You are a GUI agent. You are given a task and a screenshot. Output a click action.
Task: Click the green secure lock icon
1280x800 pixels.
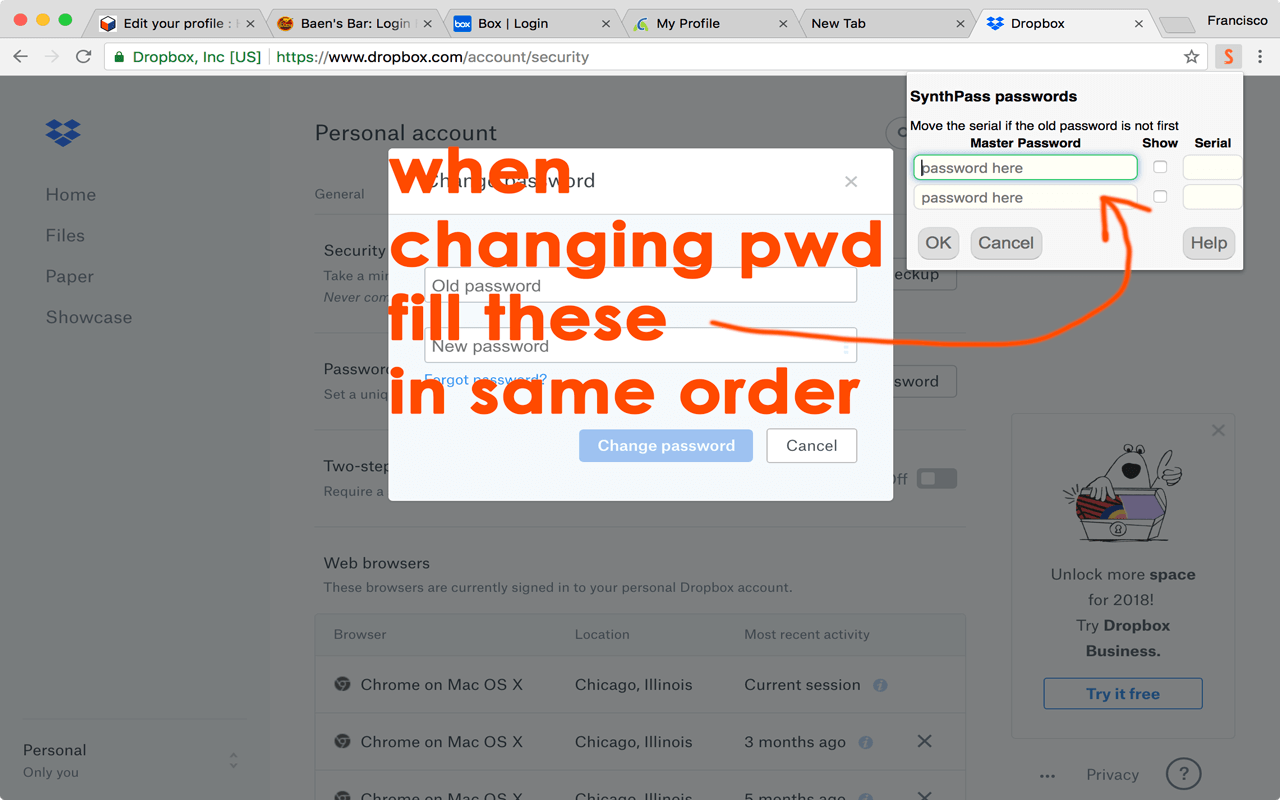pos(120,57)
